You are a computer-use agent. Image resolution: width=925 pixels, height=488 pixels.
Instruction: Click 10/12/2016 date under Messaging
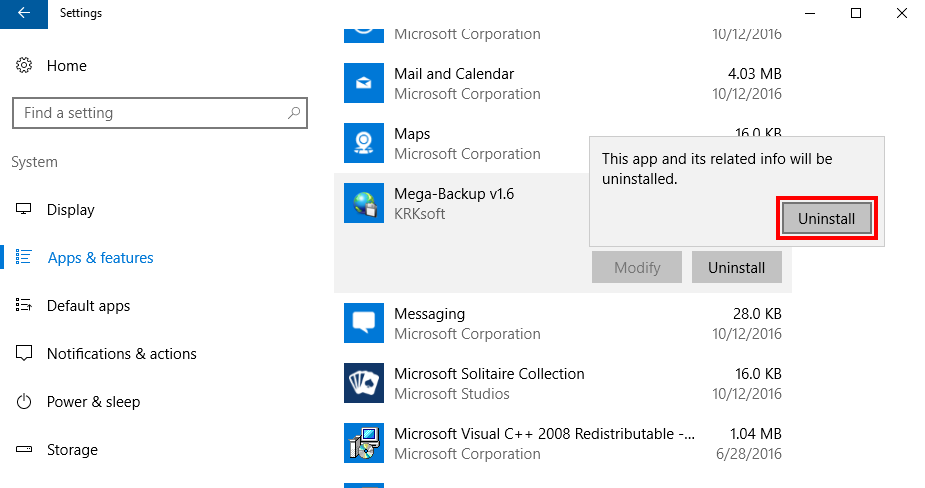click(747, 334)
